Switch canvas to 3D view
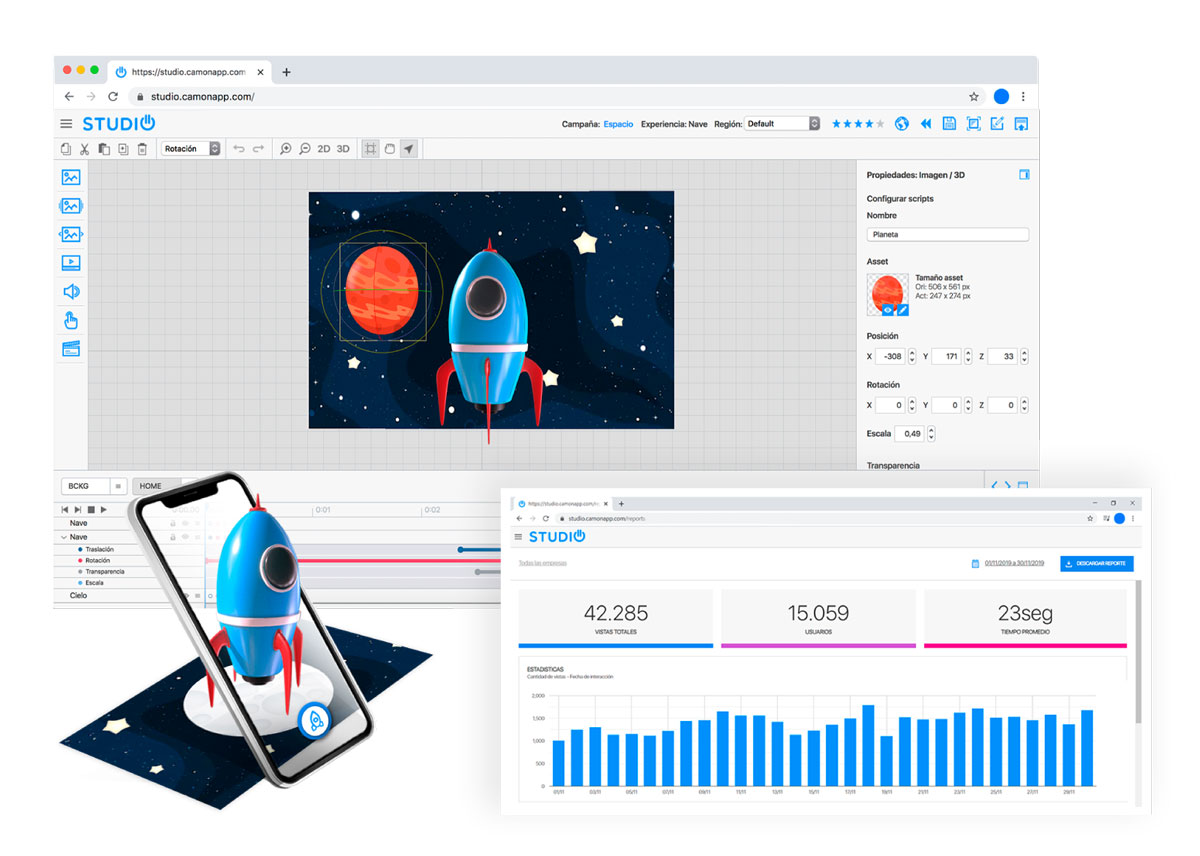 click(x=343, y=149)
